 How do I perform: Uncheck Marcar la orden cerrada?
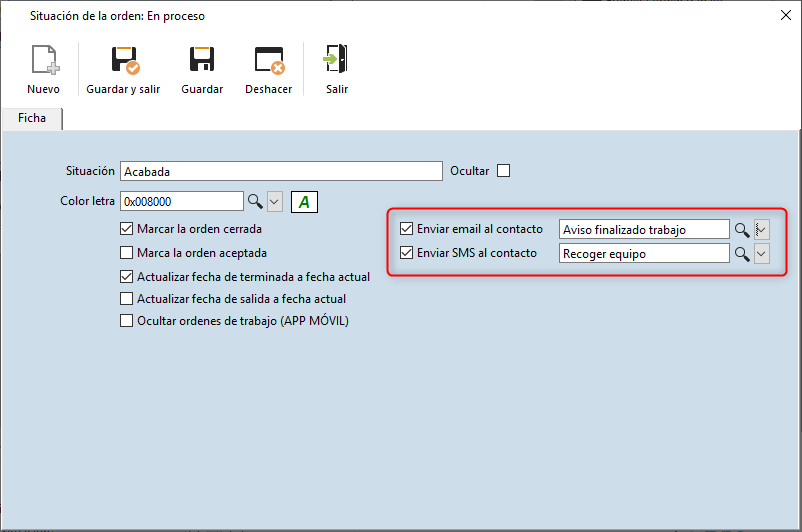coord(126,229)
